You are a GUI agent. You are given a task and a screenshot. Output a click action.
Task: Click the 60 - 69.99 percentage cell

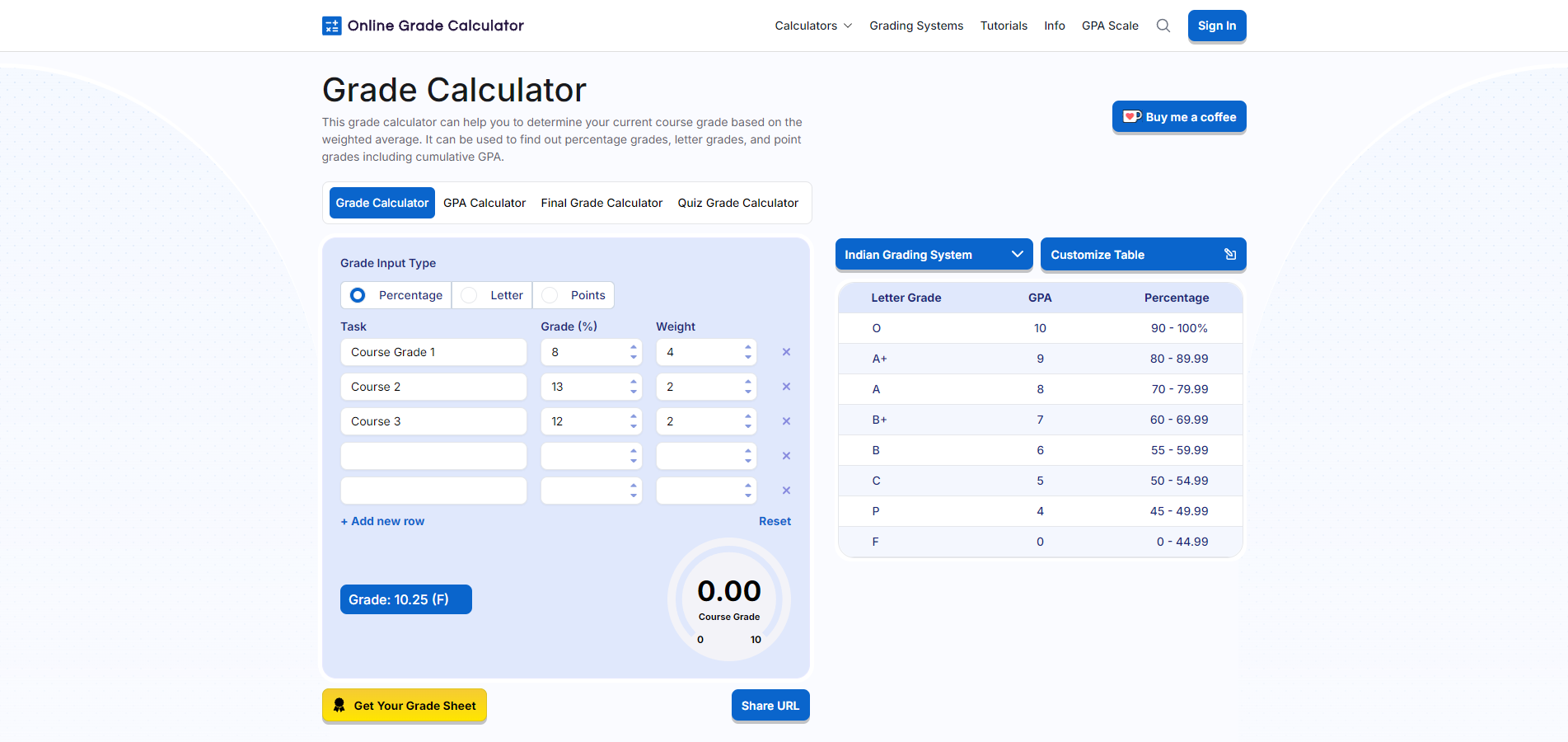(x=1179, y=420)
